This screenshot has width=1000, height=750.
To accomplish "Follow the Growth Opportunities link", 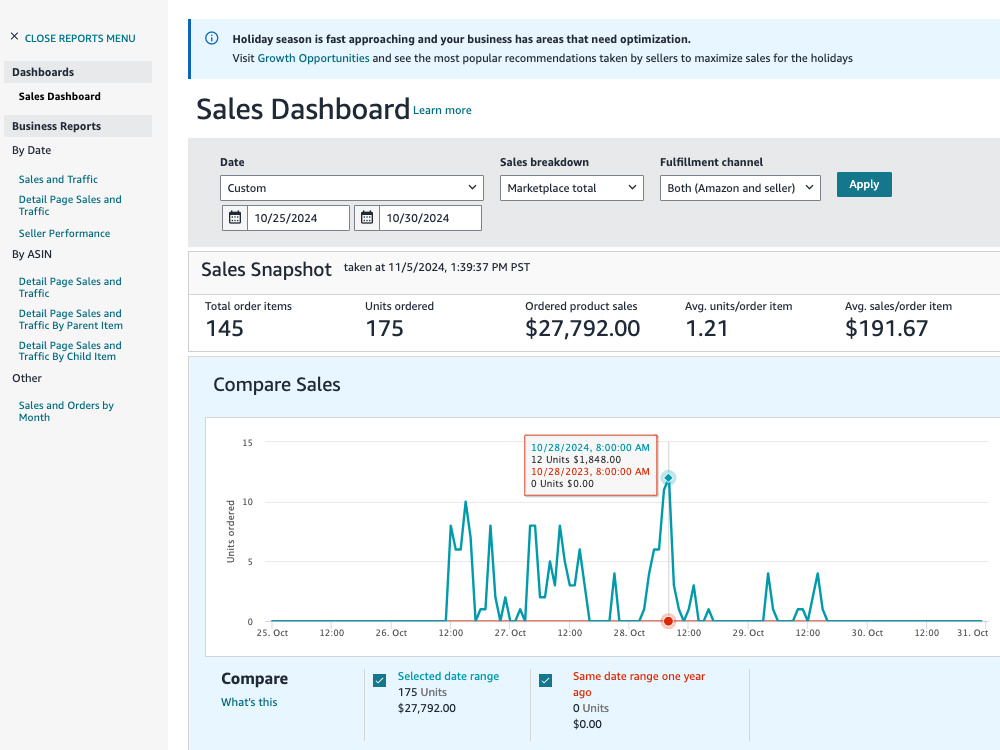I will click(313, 58).
